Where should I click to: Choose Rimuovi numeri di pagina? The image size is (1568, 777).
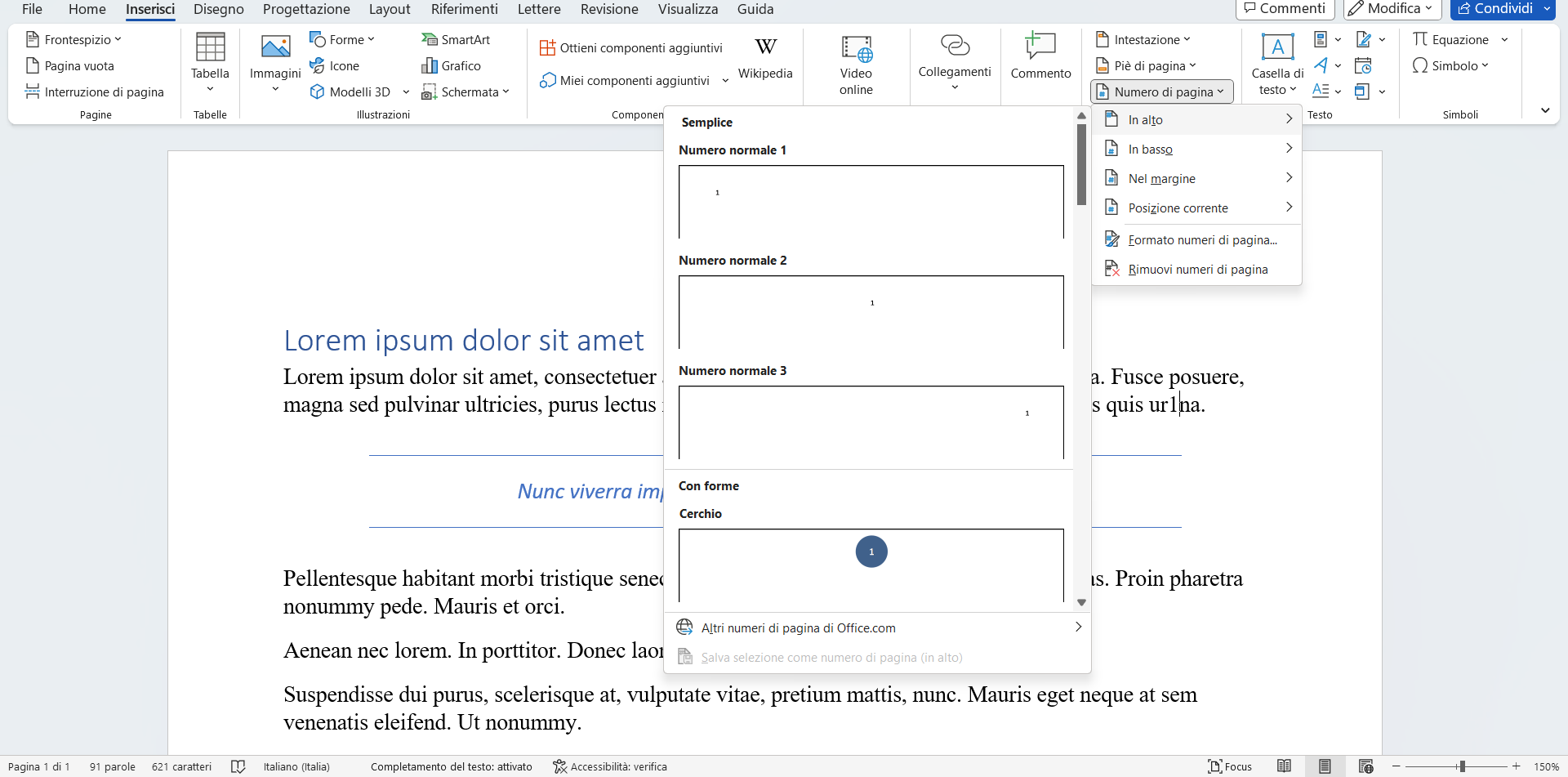tap(1197, 268)
